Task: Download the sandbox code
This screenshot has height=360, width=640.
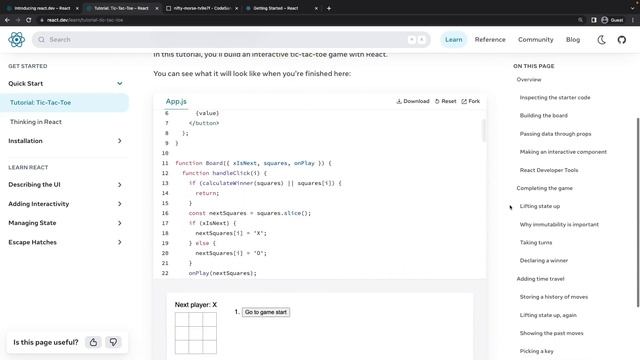Action: coord(413,101)
